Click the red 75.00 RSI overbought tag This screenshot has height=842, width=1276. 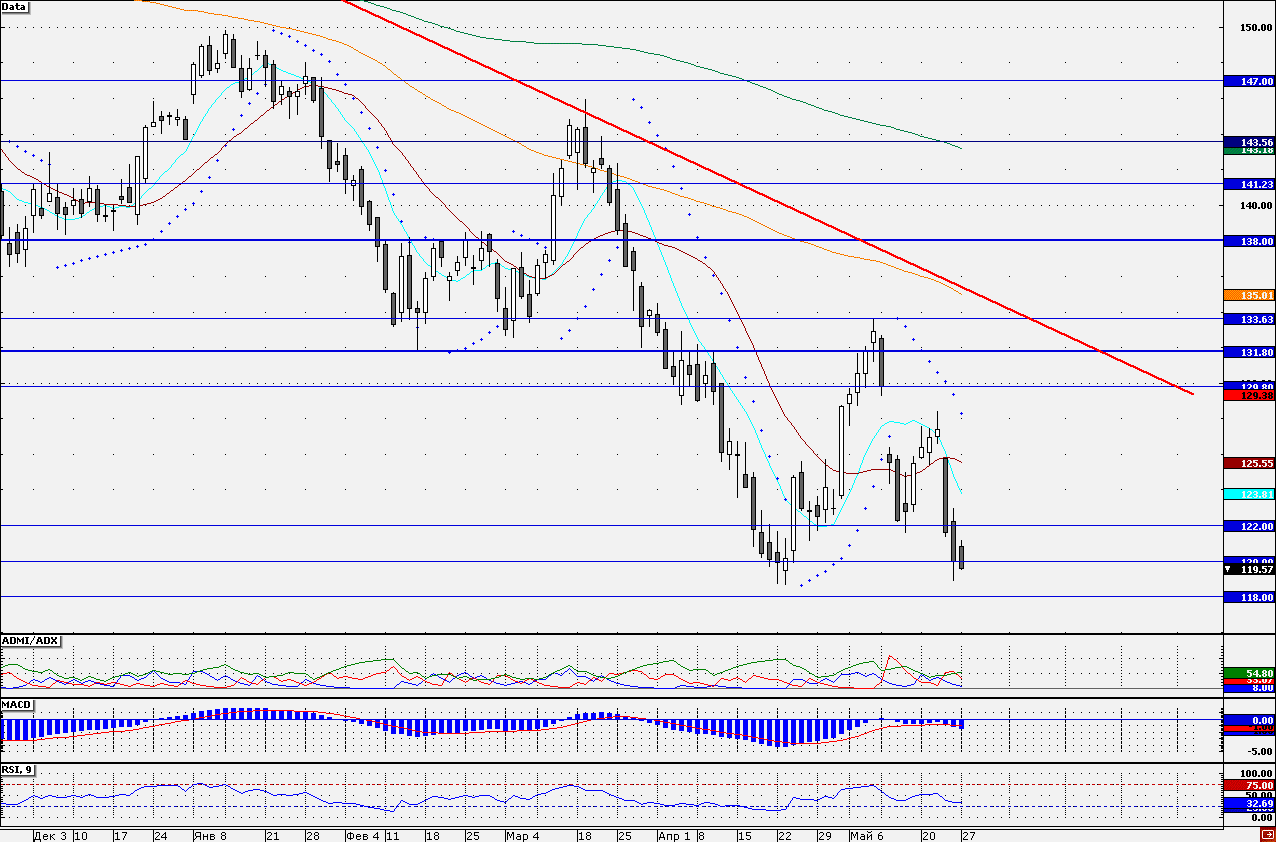tap(1250, 786)
